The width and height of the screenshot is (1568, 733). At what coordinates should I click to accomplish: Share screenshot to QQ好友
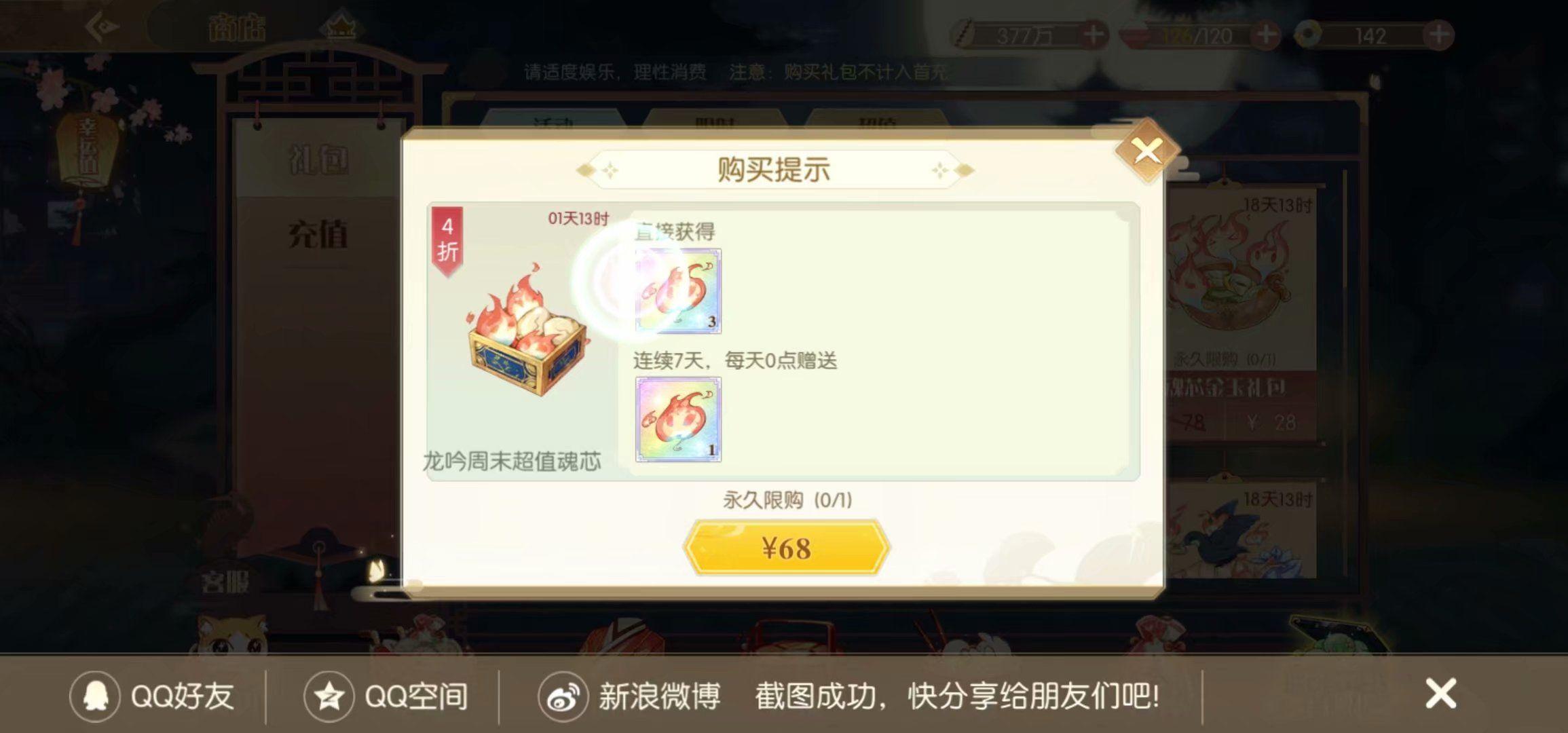click(x=152, y=696)
